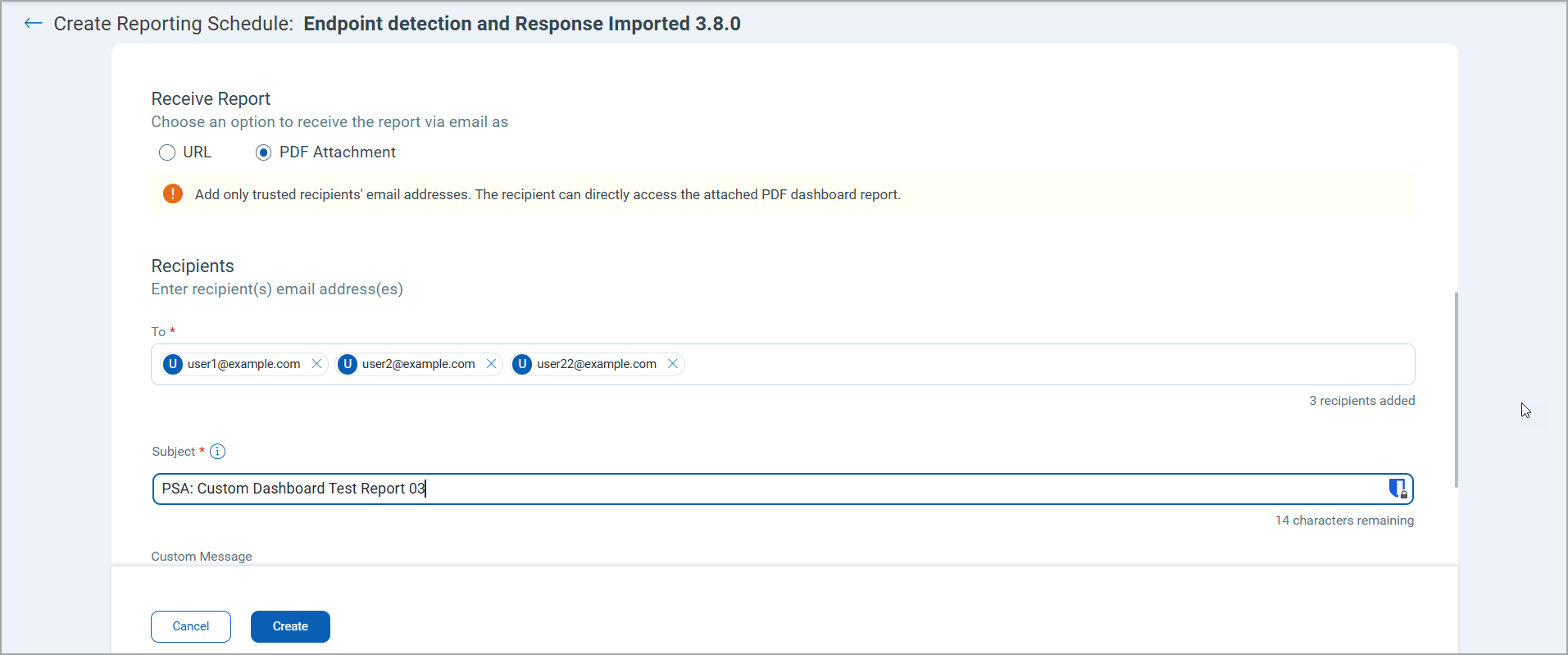Screen dimensions: 1568x655
Task: Click the trusted recipients warning message text
Action: tap(548, 194)
